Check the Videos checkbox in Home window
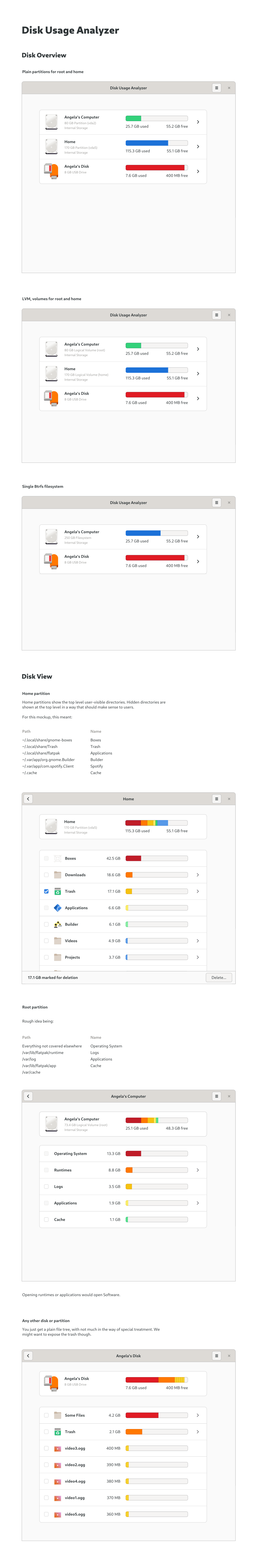Image resolution: width=260 pixels, height=1568 pixels. tap(47, 941)
